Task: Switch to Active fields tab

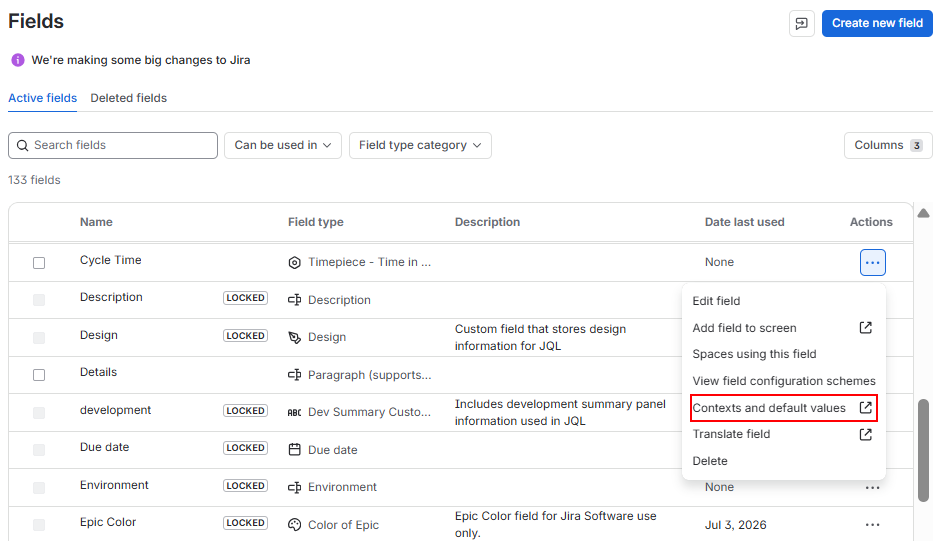Action: [42, 98]
